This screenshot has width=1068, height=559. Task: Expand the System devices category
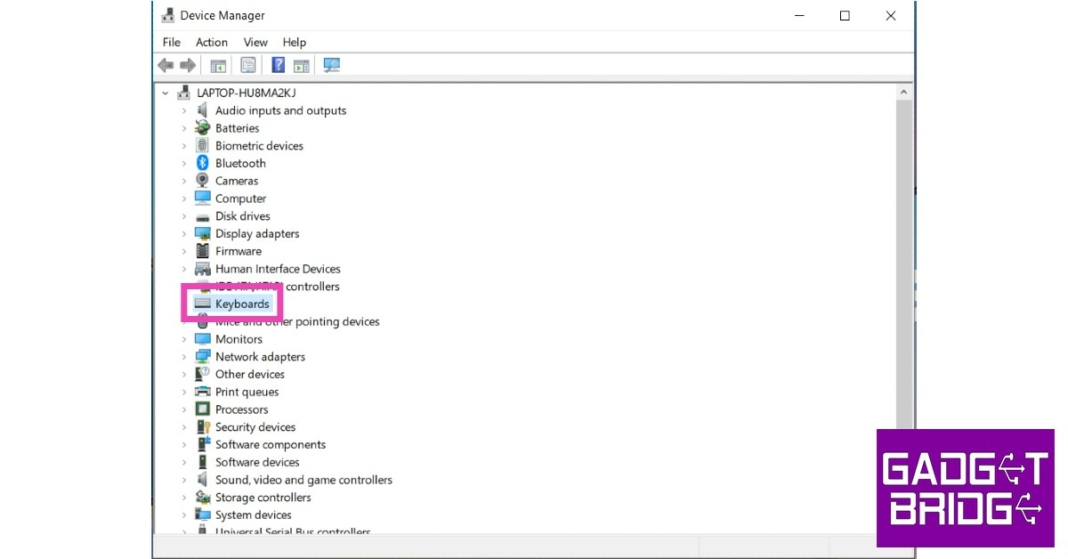(184, 515)
